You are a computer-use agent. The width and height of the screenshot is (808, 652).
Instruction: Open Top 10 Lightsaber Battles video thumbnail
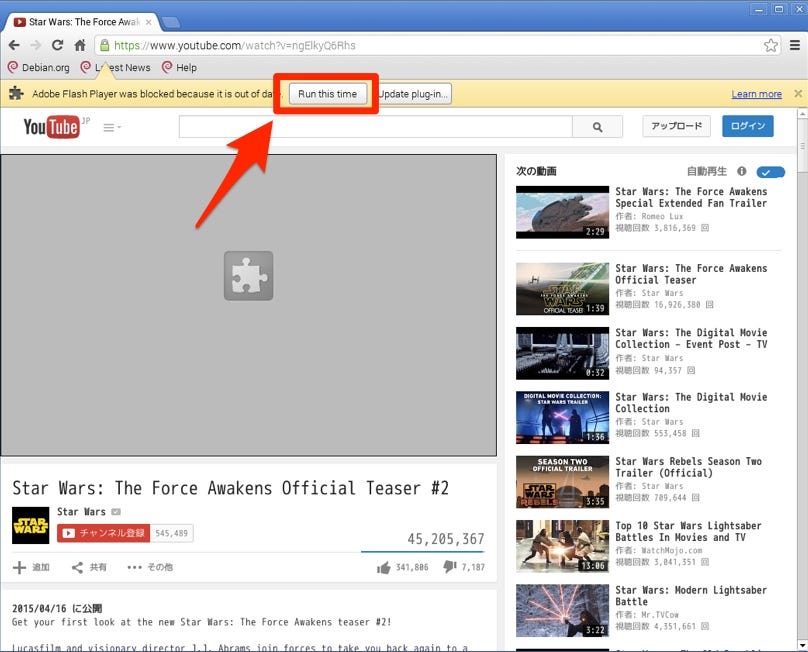pyautogui.click(x=562, y=546)
